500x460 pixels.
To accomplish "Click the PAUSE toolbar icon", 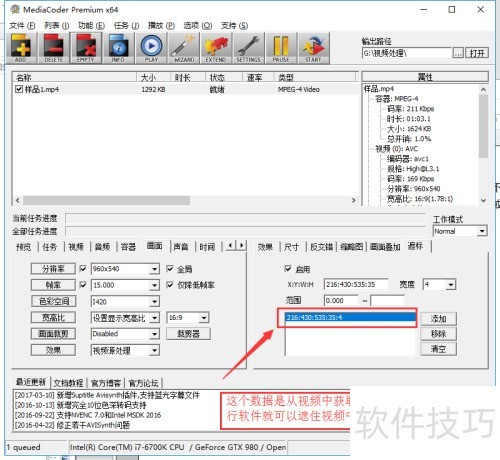I will tap(281, 48).
